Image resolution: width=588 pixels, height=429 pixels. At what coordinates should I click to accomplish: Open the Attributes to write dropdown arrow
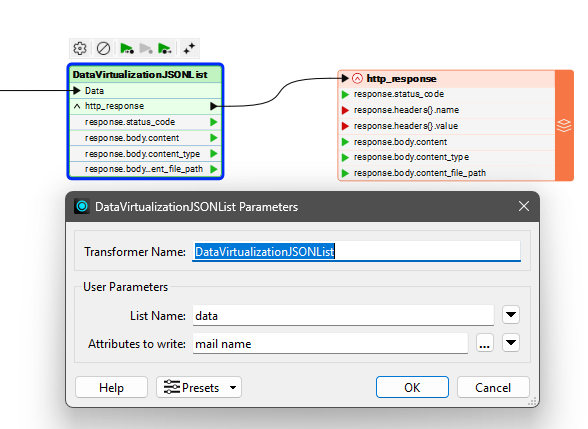click(511, 343)
